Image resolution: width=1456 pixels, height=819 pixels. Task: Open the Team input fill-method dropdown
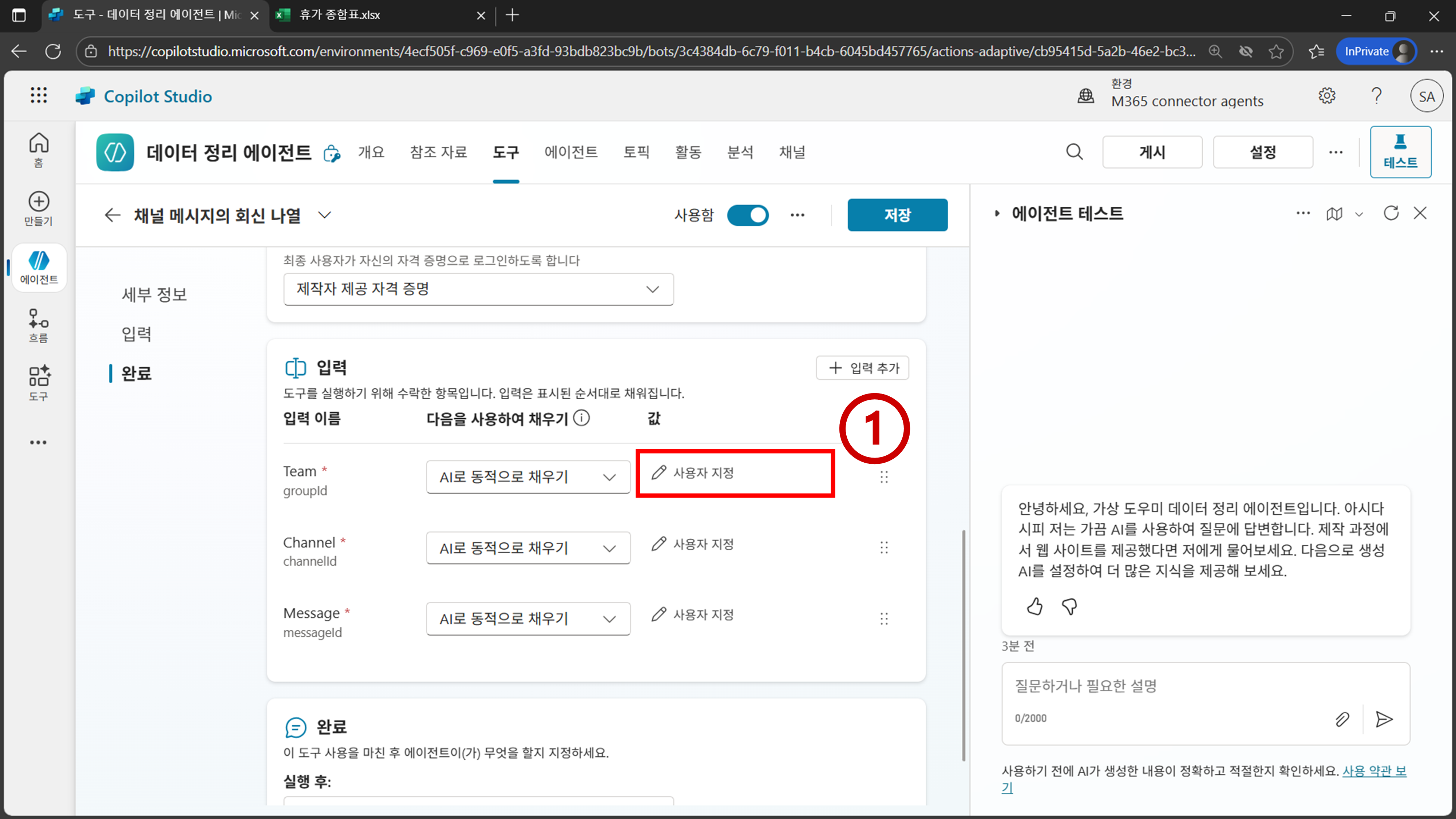click(x=527, y=476)
